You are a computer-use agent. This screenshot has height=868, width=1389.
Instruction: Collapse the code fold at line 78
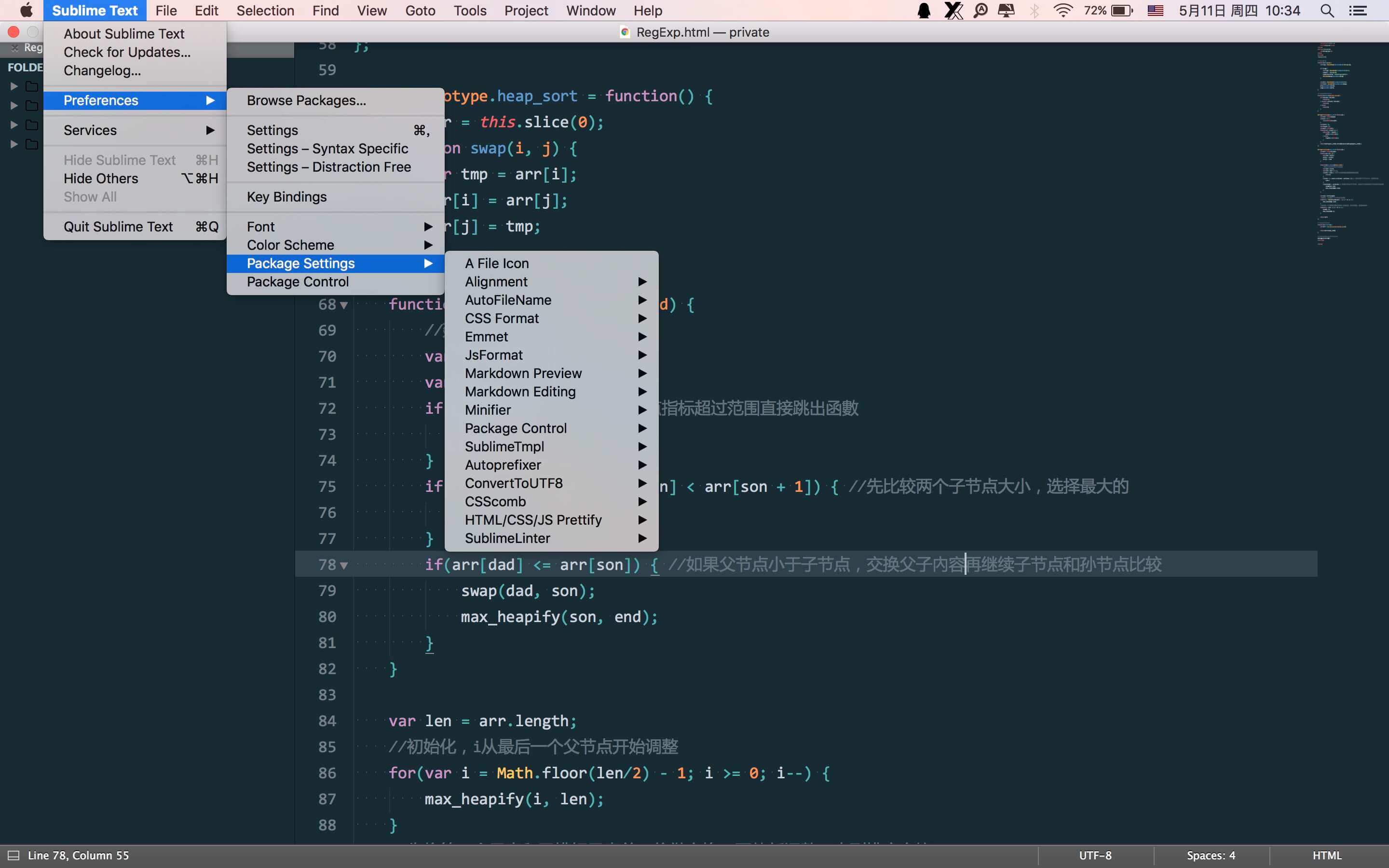click(344, 566)
